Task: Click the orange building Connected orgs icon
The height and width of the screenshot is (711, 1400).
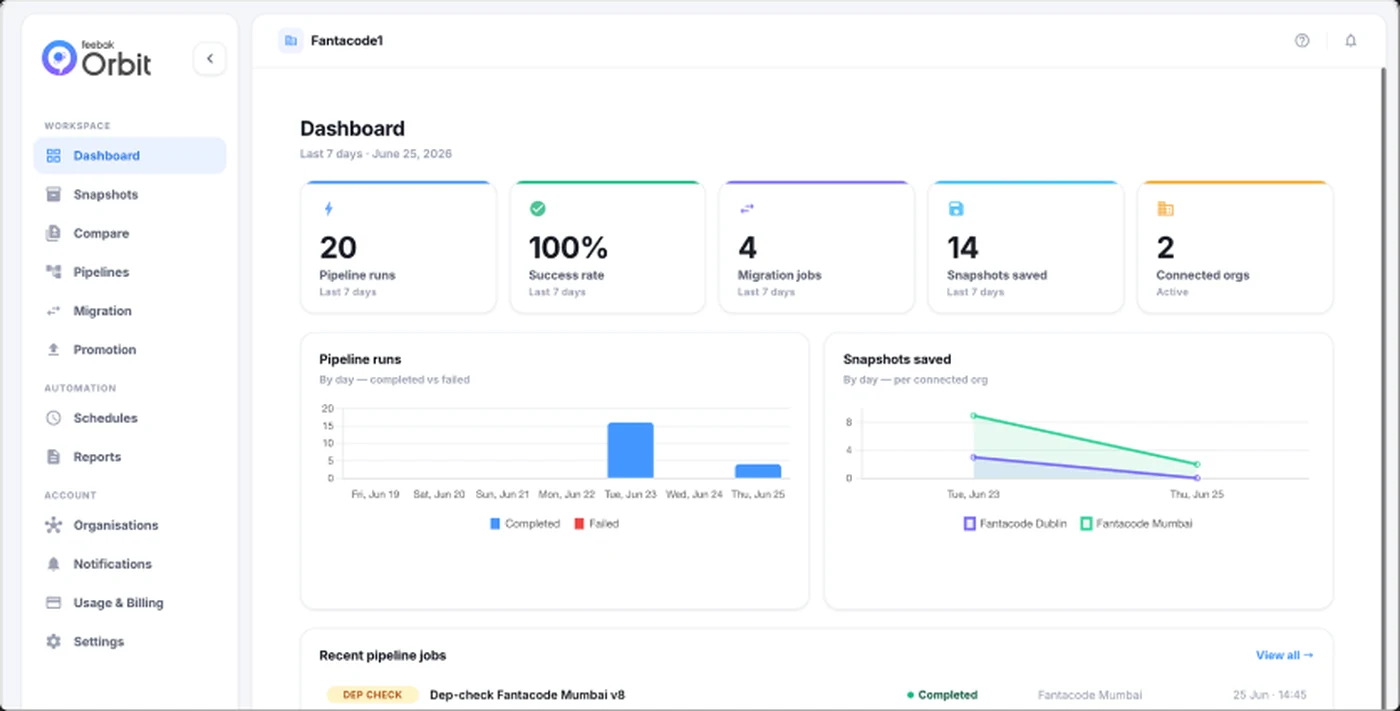Action: [1165, 209]
